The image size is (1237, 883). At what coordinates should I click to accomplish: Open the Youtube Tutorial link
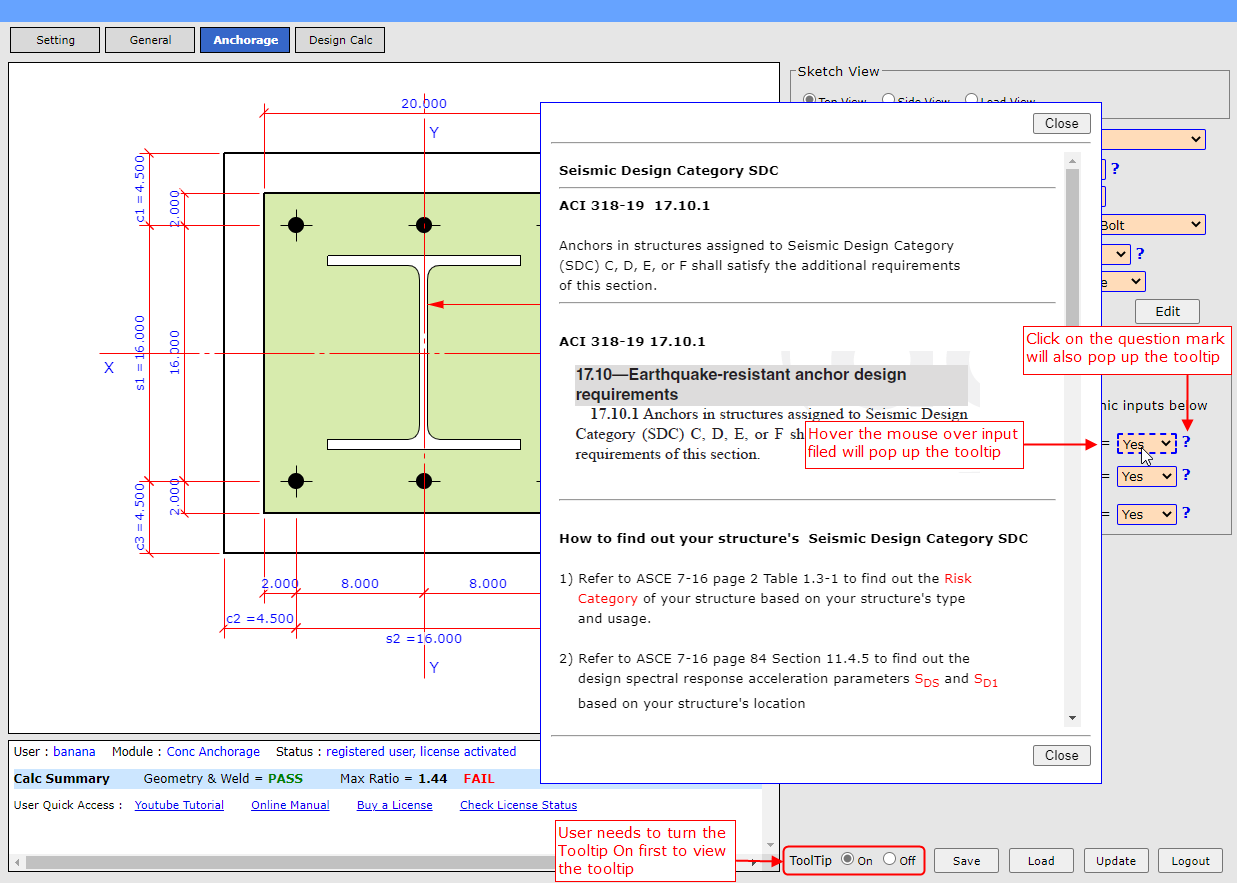179,805
